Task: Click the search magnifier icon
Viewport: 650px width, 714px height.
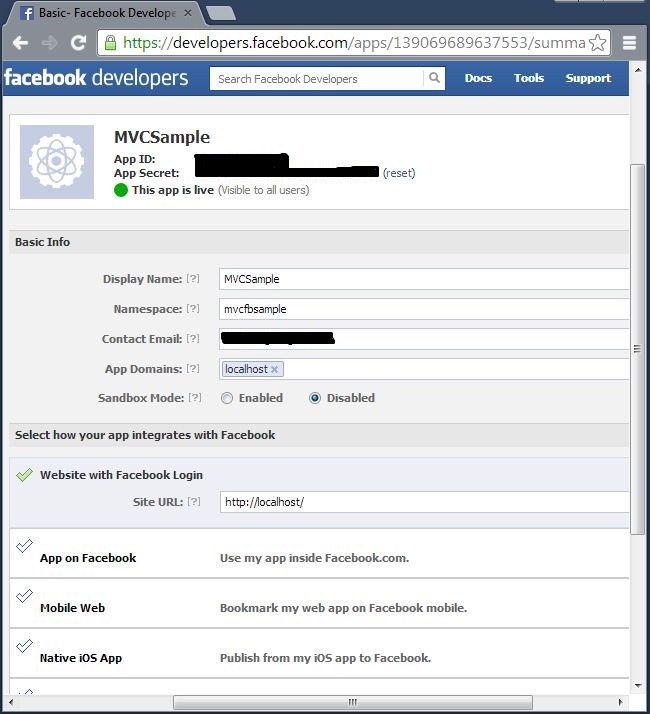Action: pos(434,78)
